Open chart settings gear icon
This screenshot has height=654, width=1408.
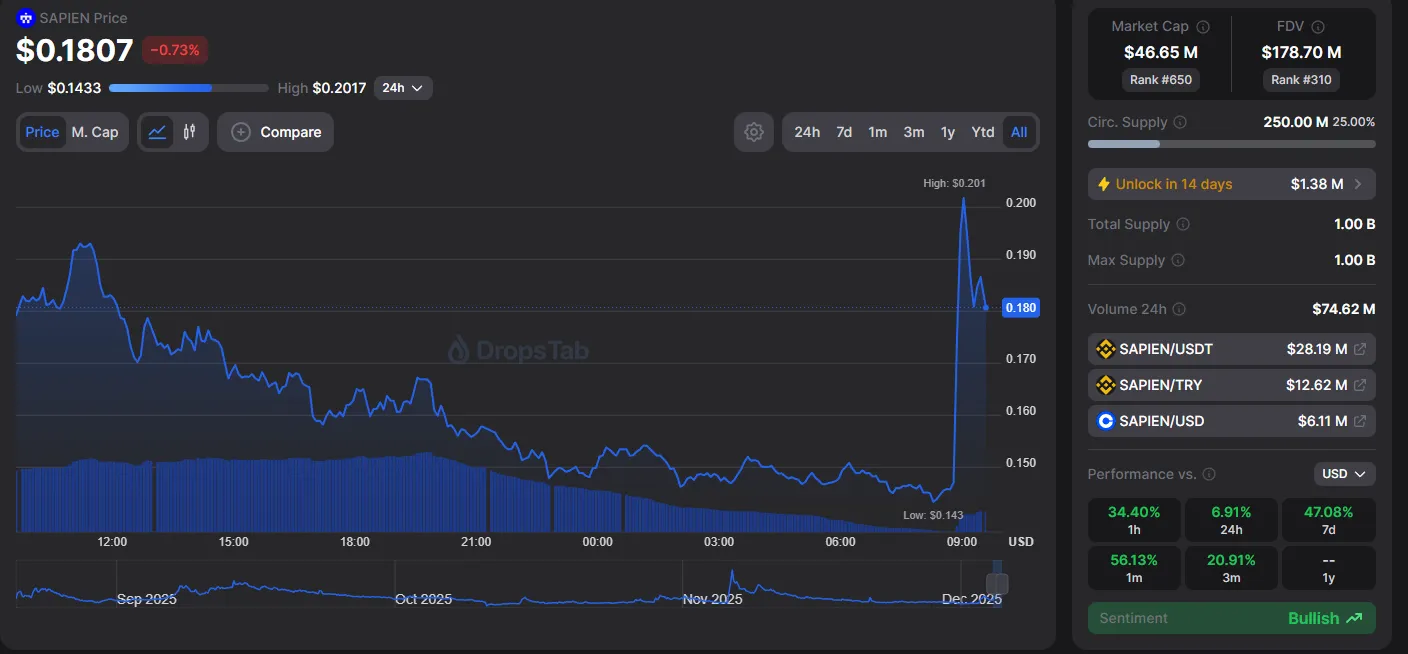pos(754,132)
